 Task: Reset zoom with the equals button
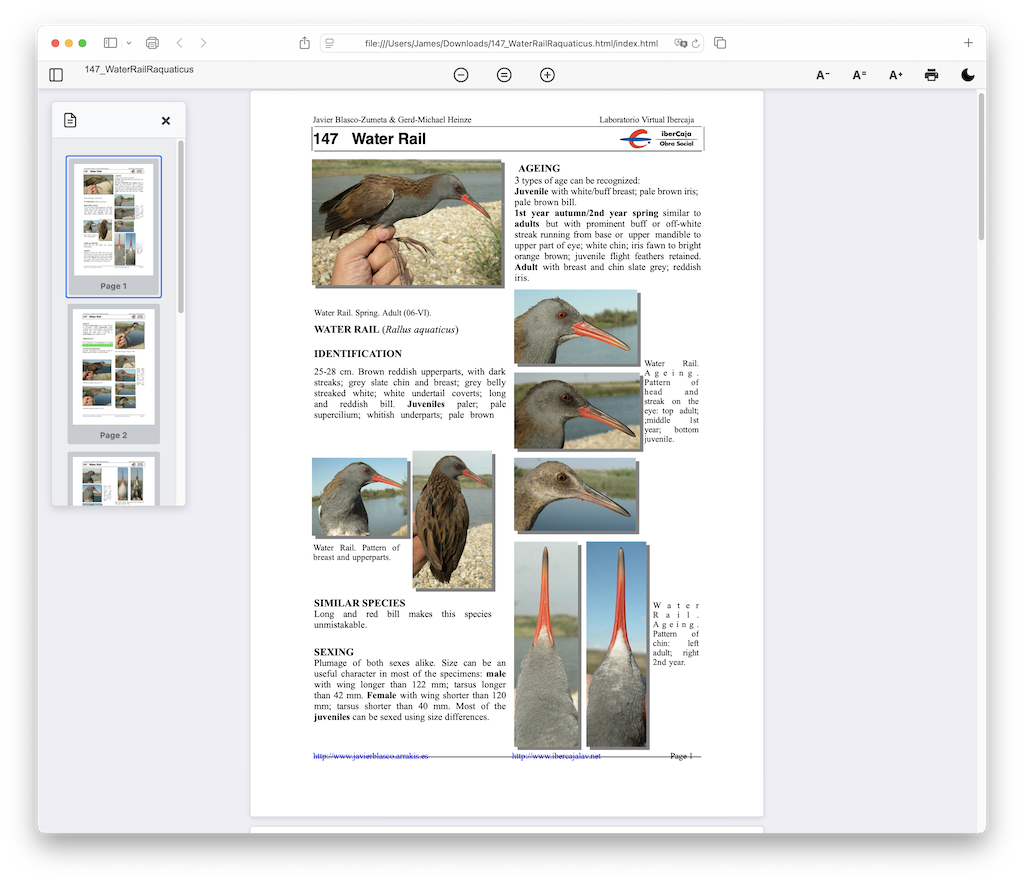click(504, 75)
